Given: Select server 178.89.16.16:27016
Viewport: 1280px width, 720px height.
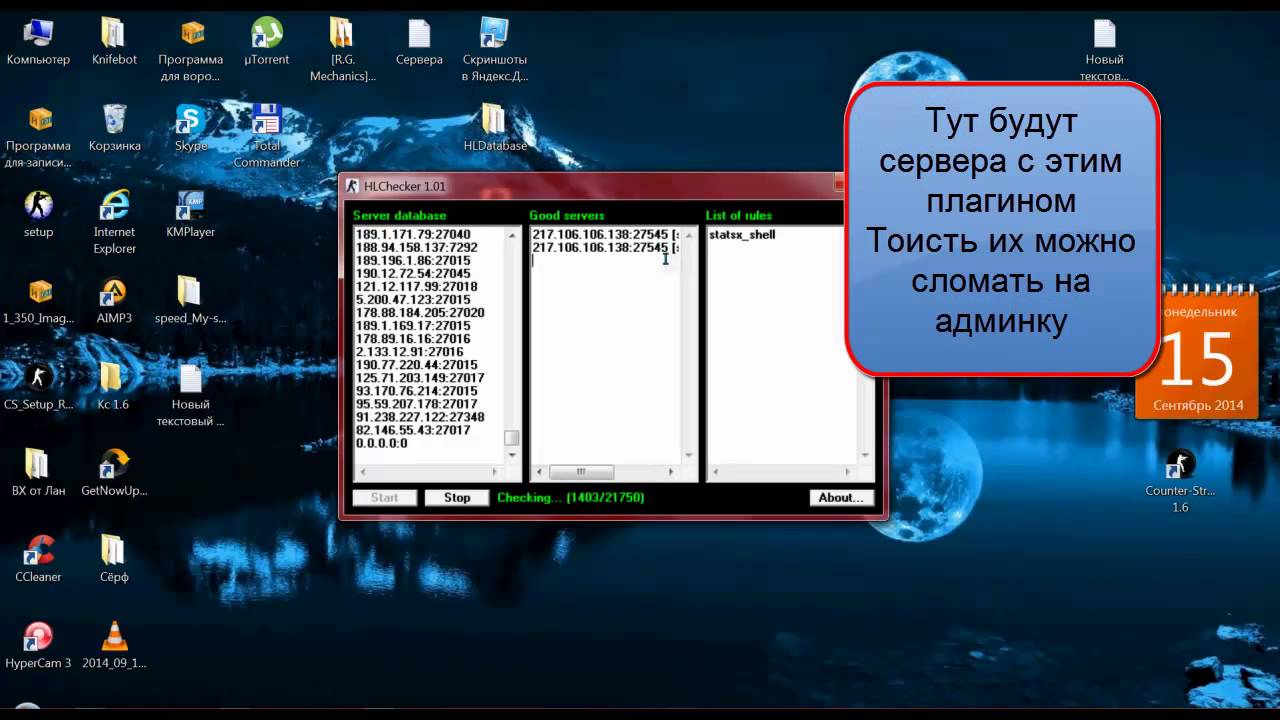Looking at the screenshot, I should pyautogui.click(x=413, y=339).
